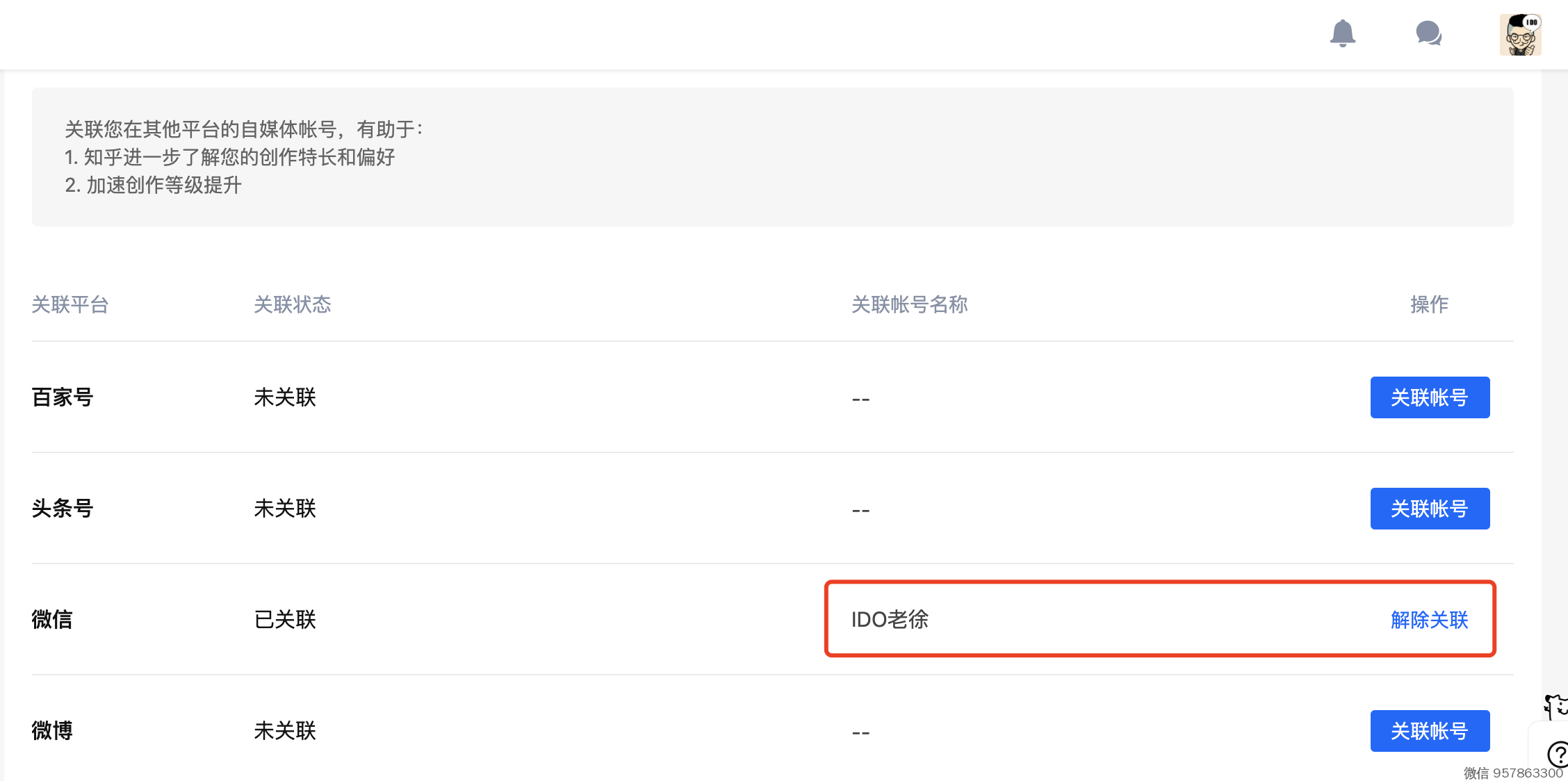Image resolution: width=1568 pixels, height=781 pixels.
Task: Open the notifications bell icon
Action: tap(1342, 33)
